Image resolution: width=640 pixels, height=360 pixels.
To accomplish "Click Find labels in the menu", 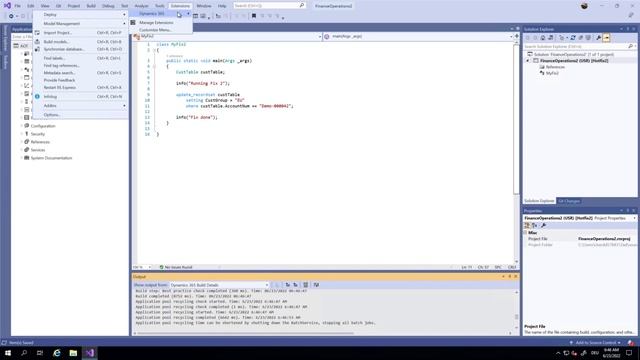I will pos(81,58).
